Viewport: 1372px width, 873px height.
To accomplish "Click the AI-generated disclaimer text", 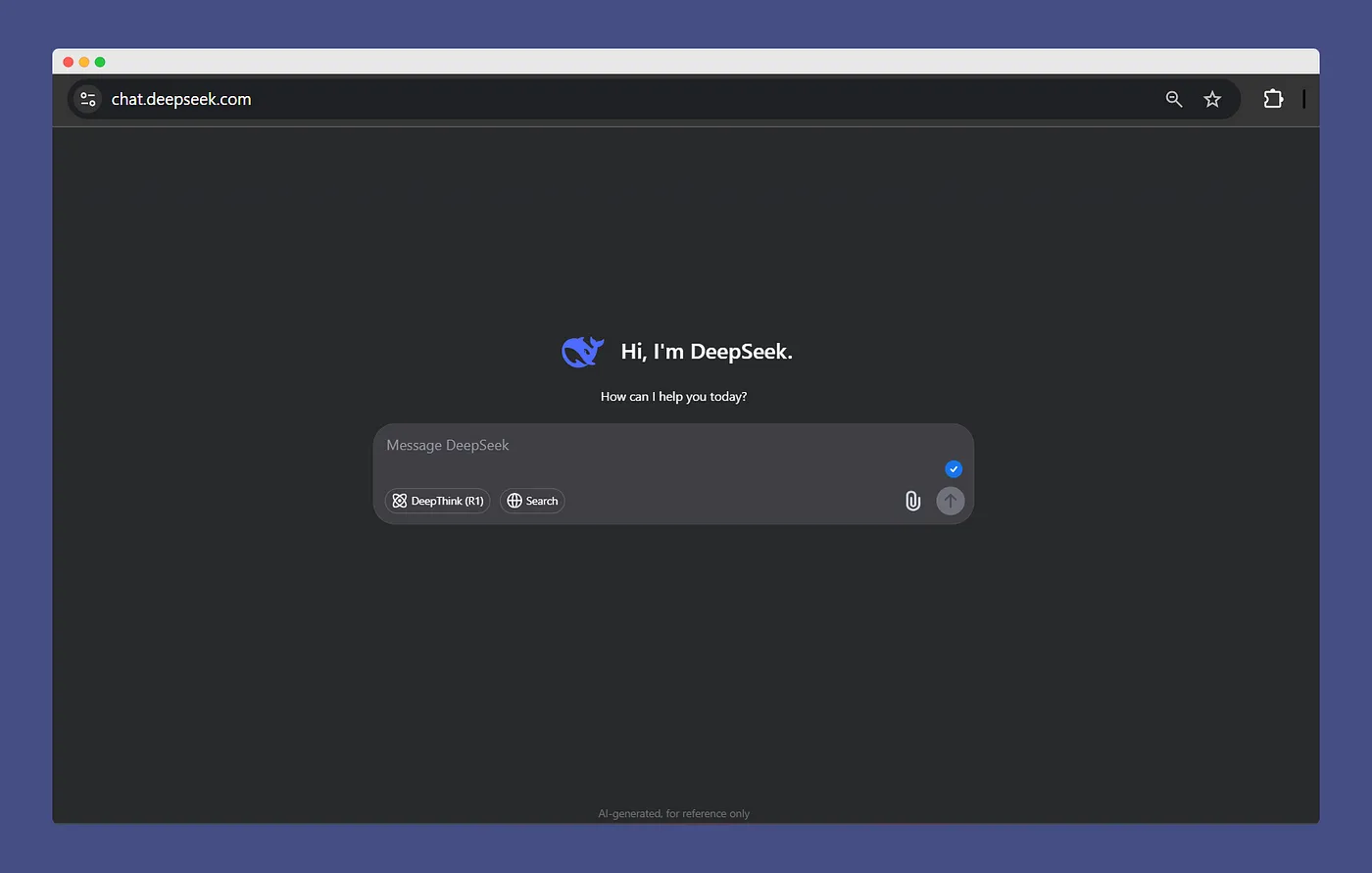I will [673, 813].
